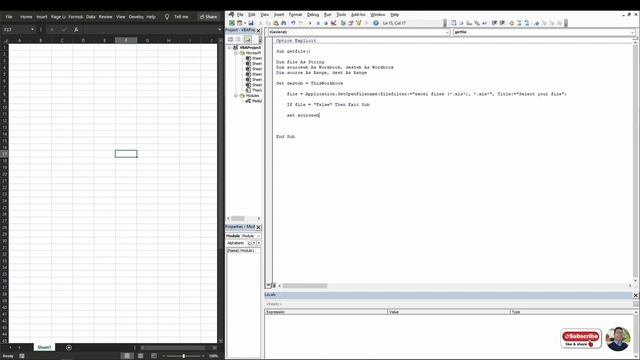
Task: Click the Save icon in VBA toolbar
Action: [251, 23]
